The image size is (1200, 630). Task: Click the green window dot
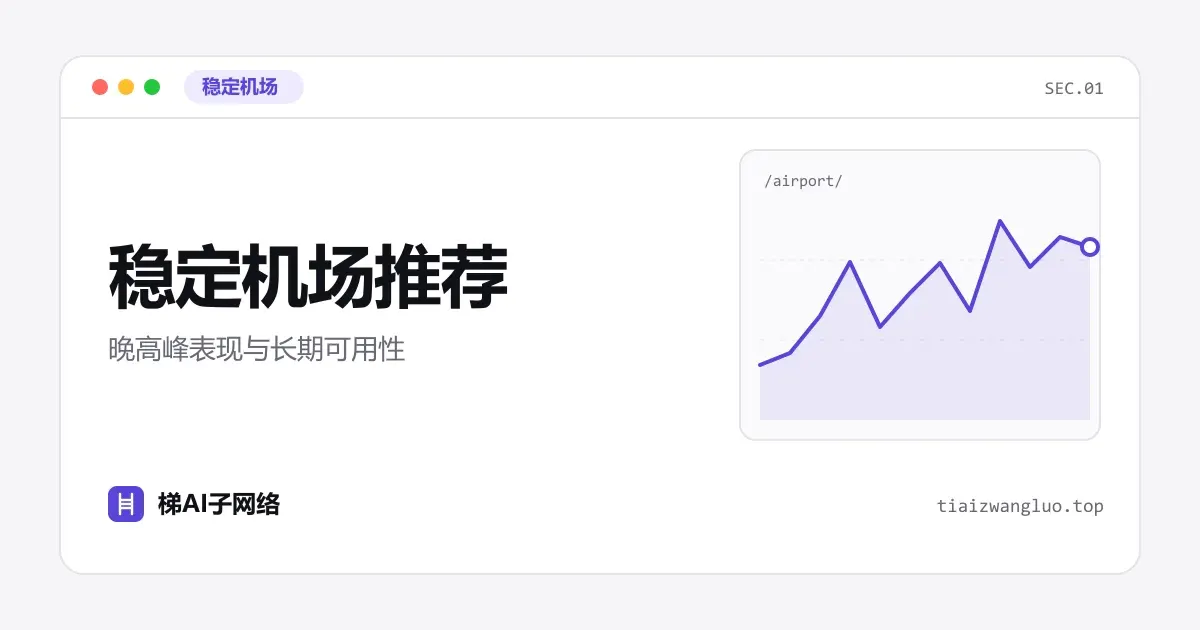(152, 87)
